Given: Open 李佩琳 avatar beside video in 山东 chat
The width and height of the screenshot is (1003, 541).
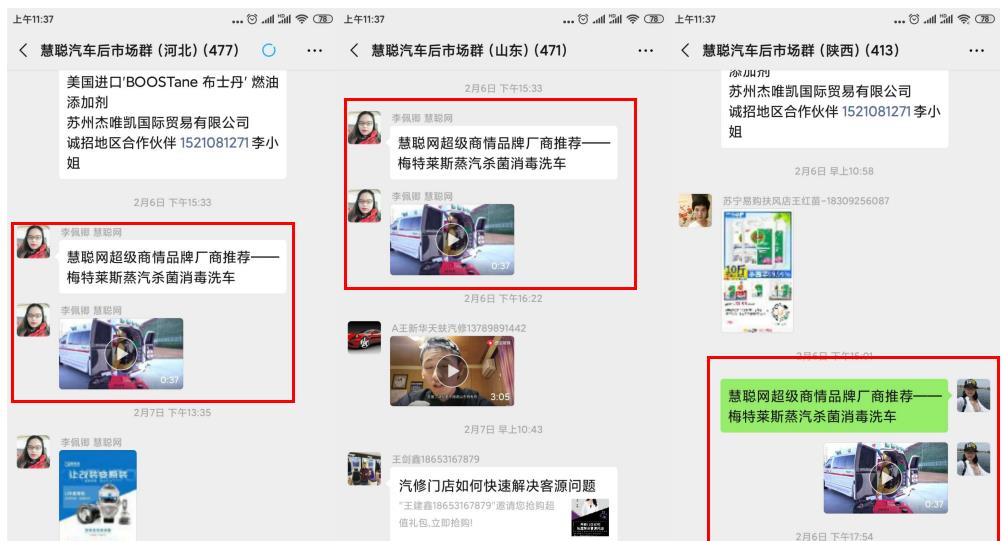Looking at the screenshot, I should point(365,206).
